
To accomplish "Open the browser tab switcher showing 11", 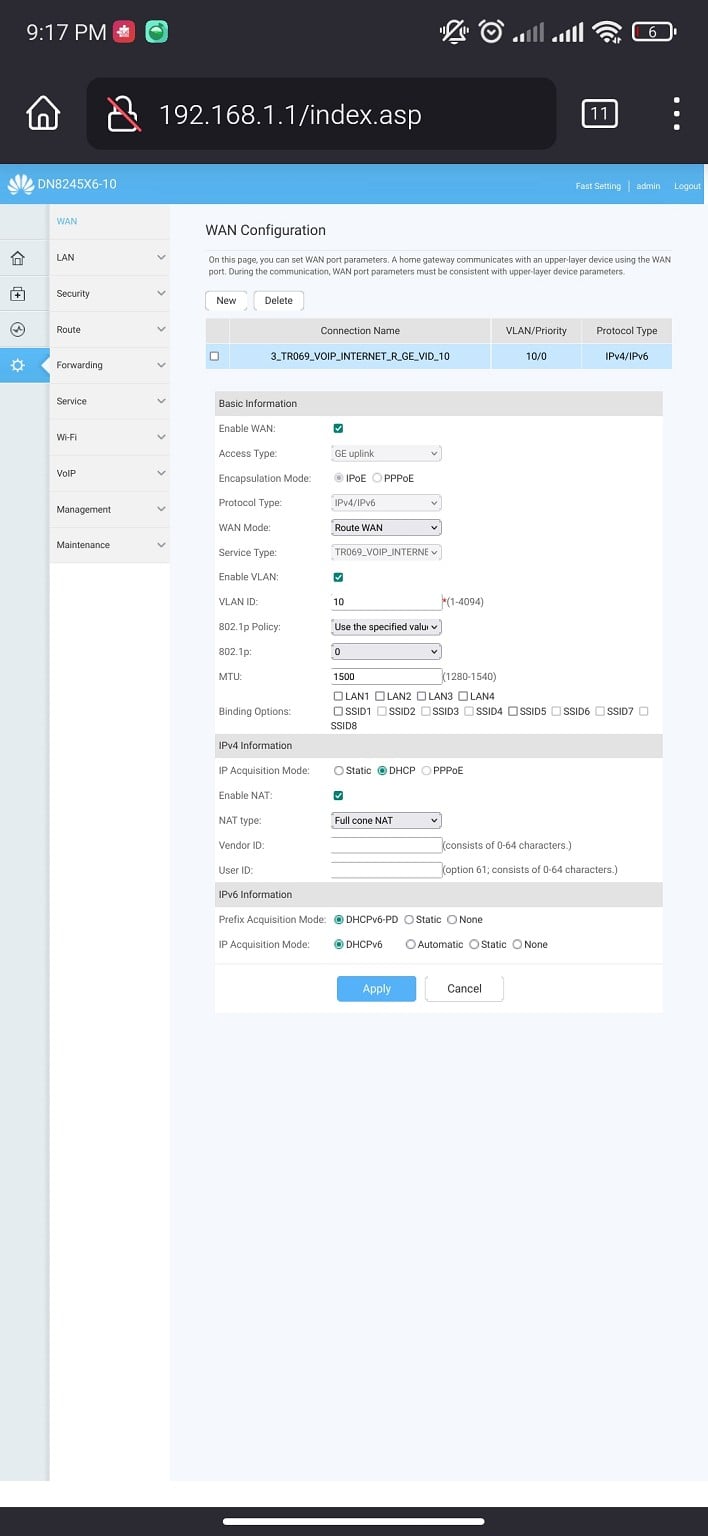I will [599, 114].
